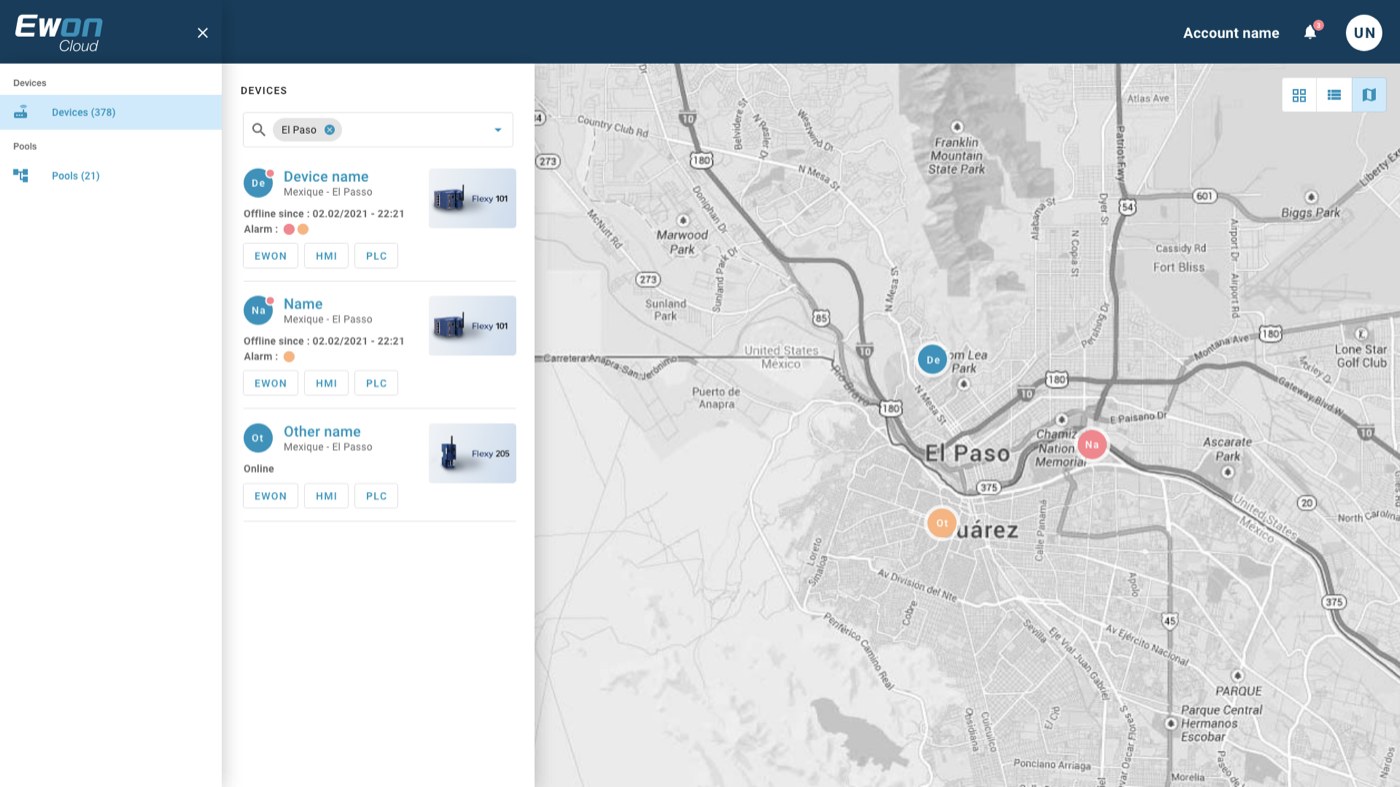Switch to list view icon
This screenshot has height=787, width=1400.
coord(1334,95)
